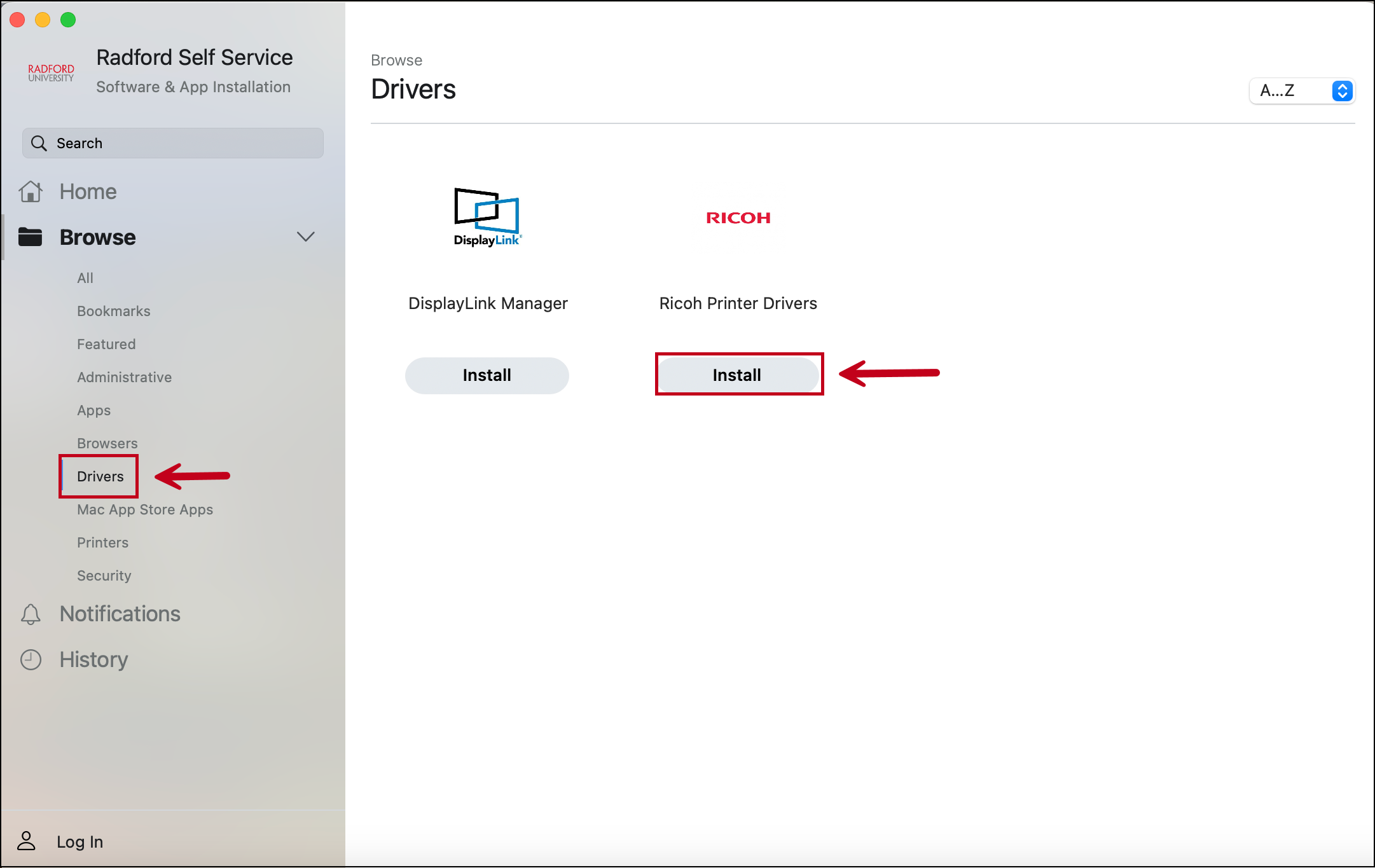Click the Radford University logo
The width and height of the screenshot is (1375, 868).
point(51,72)
